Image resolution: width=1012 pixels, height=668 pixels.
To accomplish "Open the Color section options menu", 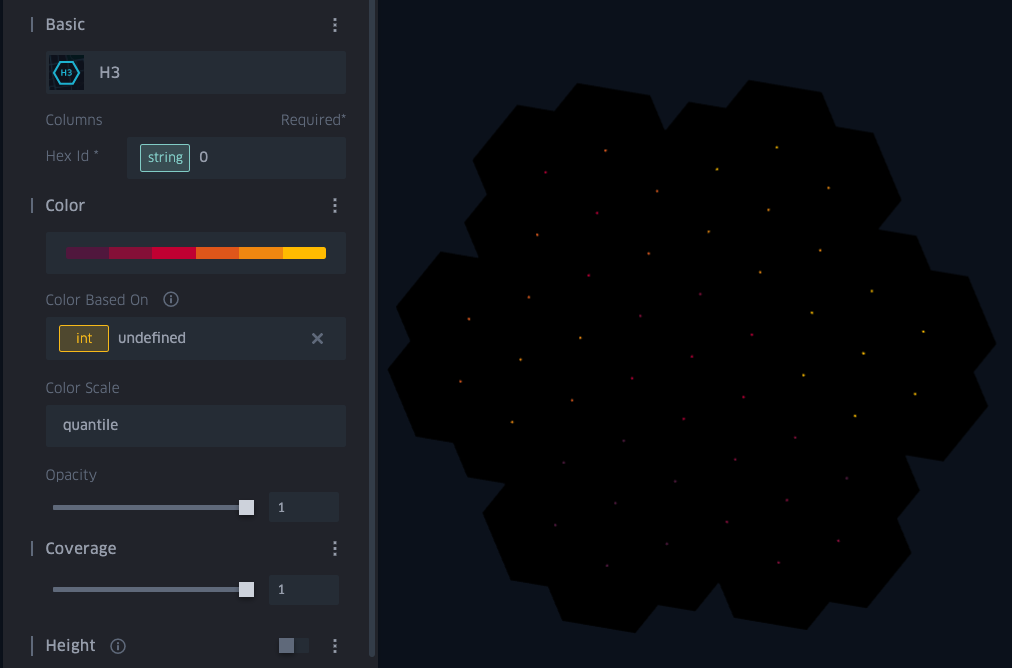I will (335, 205).
